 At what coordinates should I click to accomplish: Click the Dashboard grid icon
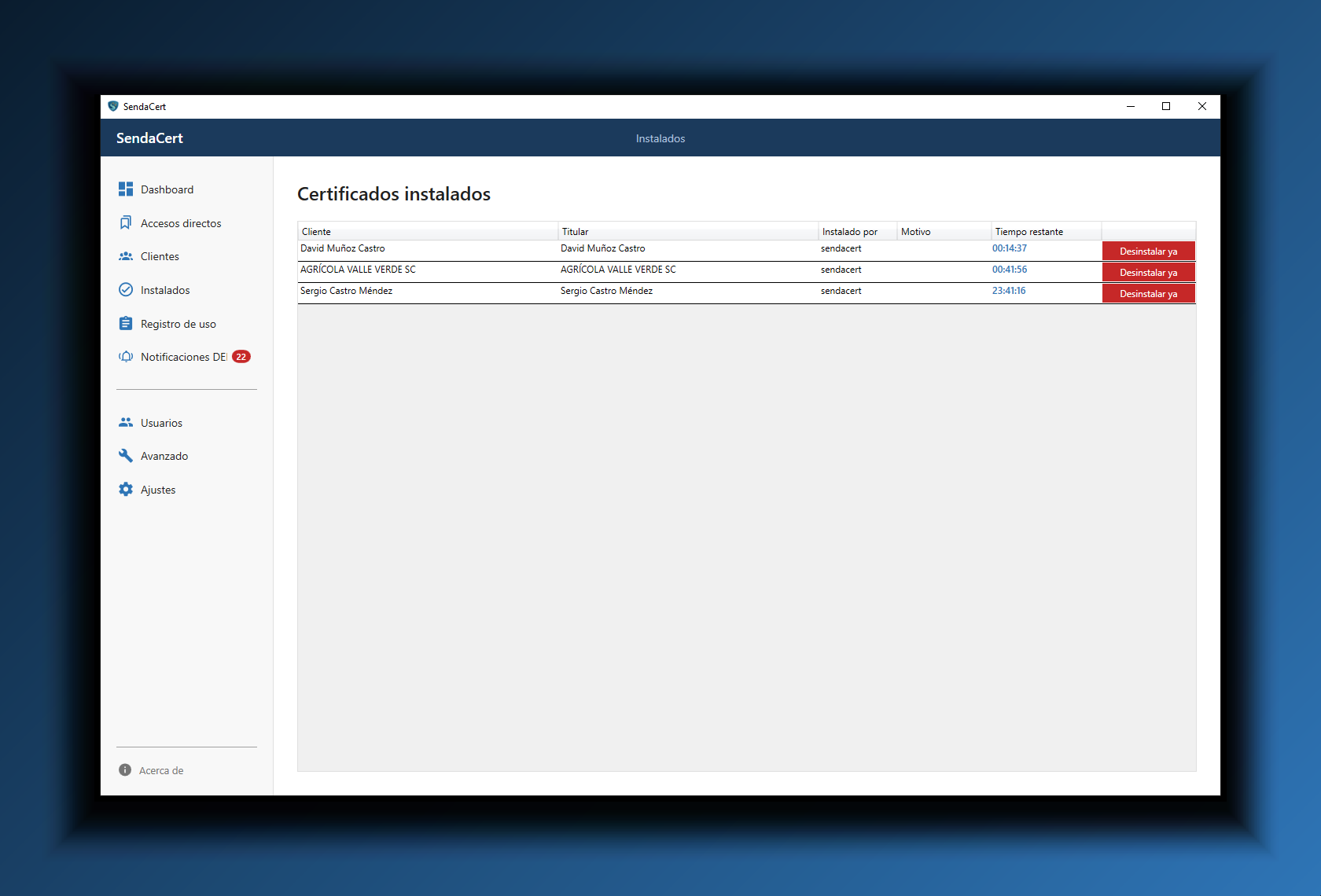tap(126, 189)
